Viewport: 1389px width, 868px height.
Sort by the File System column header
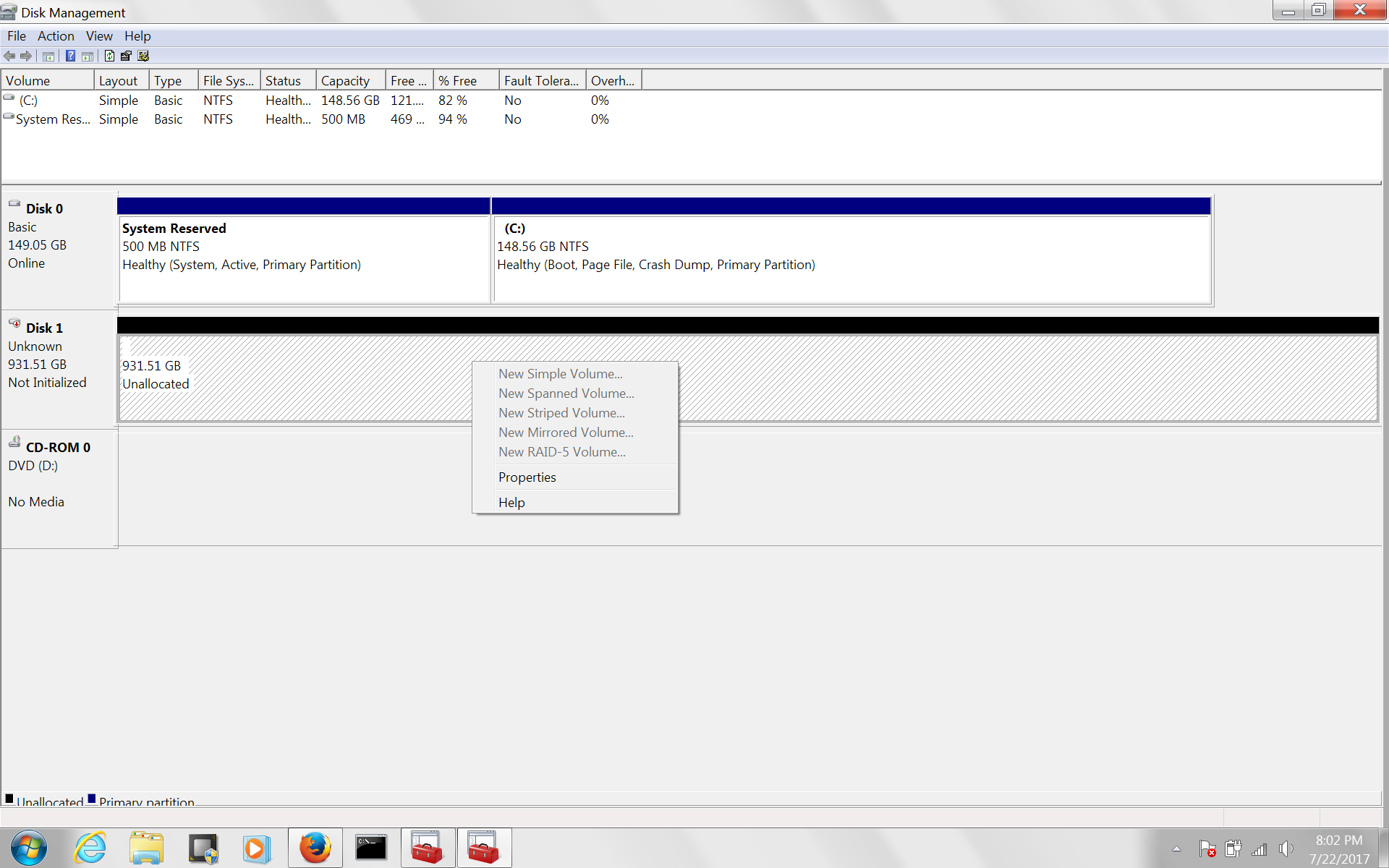click(x=229, y=81)
